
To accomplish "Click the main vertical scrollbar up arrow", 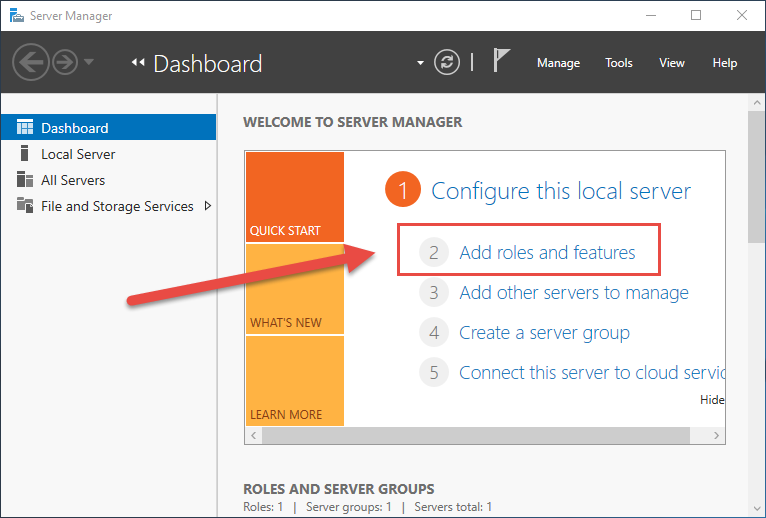I will pos(757,103).
